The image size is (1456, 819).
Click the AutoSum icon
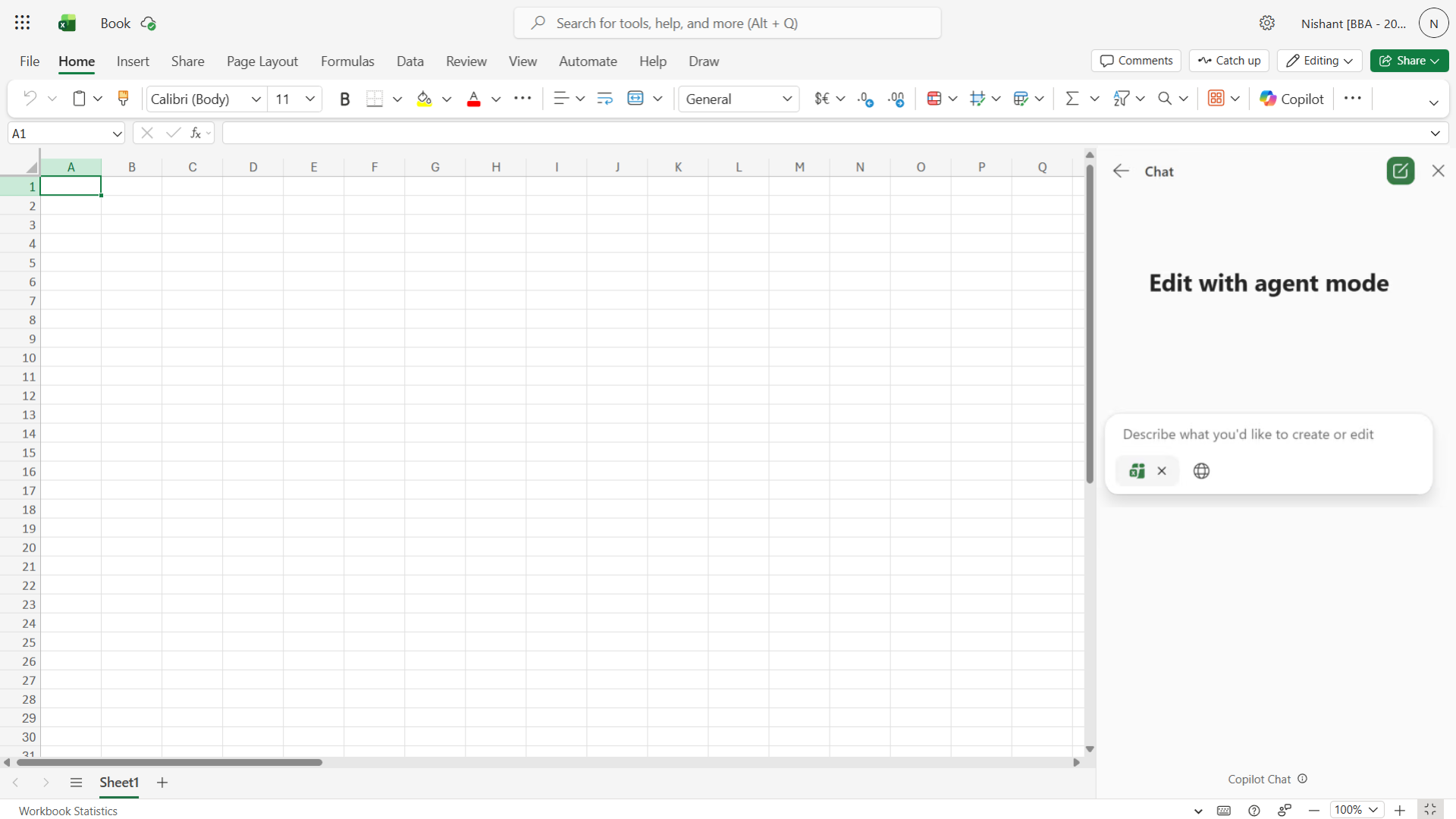pos(1072,99)
